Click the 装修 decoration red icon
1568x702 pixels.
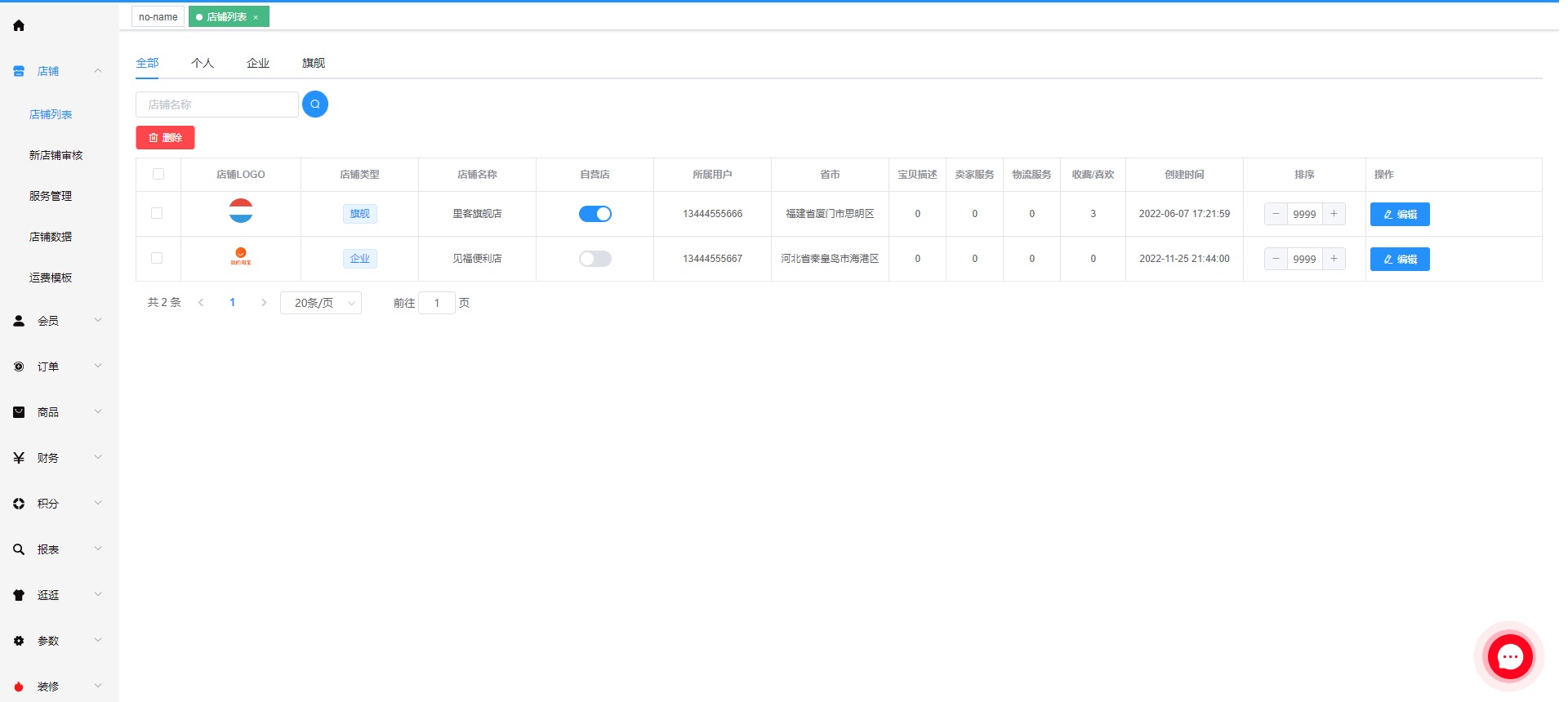[x=19, y=686]
